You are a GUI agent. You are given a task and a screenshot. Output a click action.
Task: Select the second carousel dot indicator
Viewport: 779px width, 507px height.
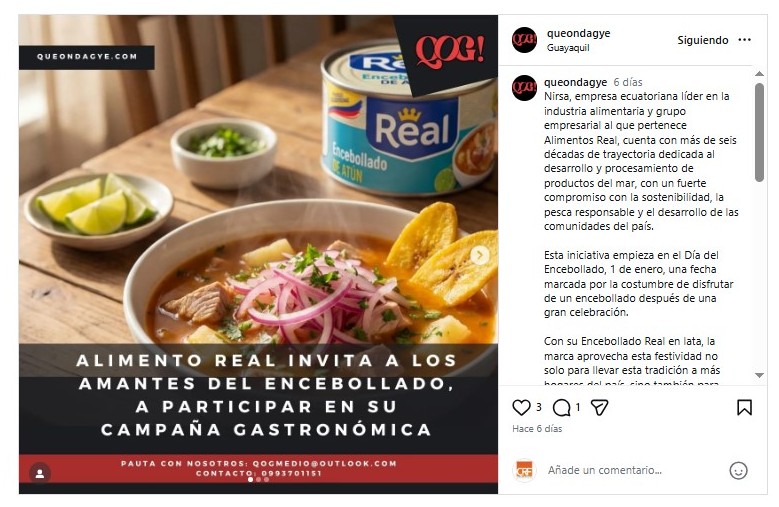tap(258, 480)
